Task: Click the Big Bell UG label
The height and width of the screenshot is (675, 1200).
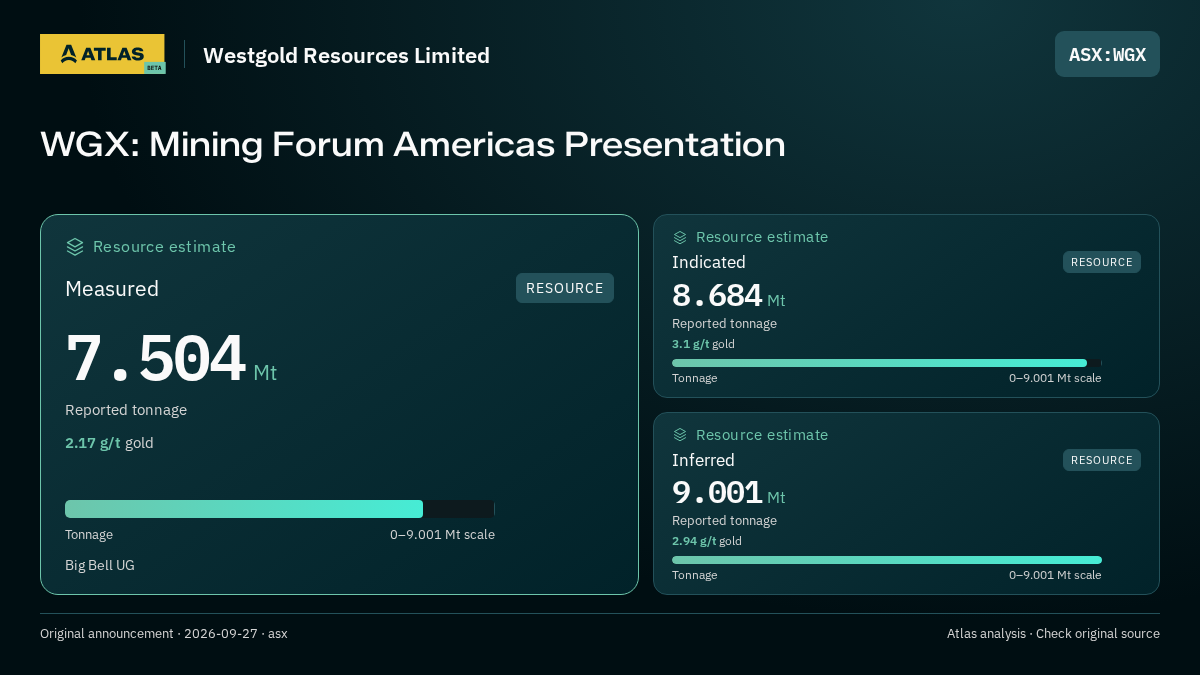Action: [100, 565]
